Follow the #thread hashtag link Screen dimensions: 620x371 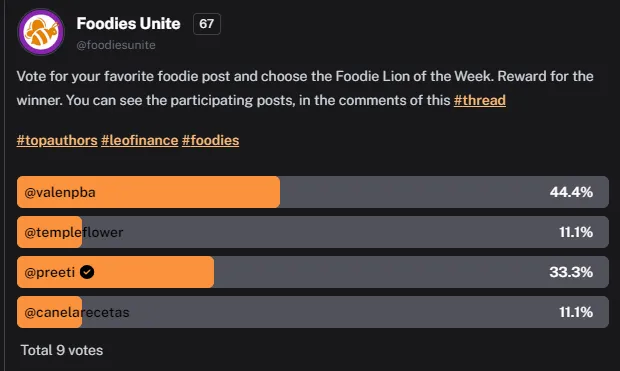[480, 100]
